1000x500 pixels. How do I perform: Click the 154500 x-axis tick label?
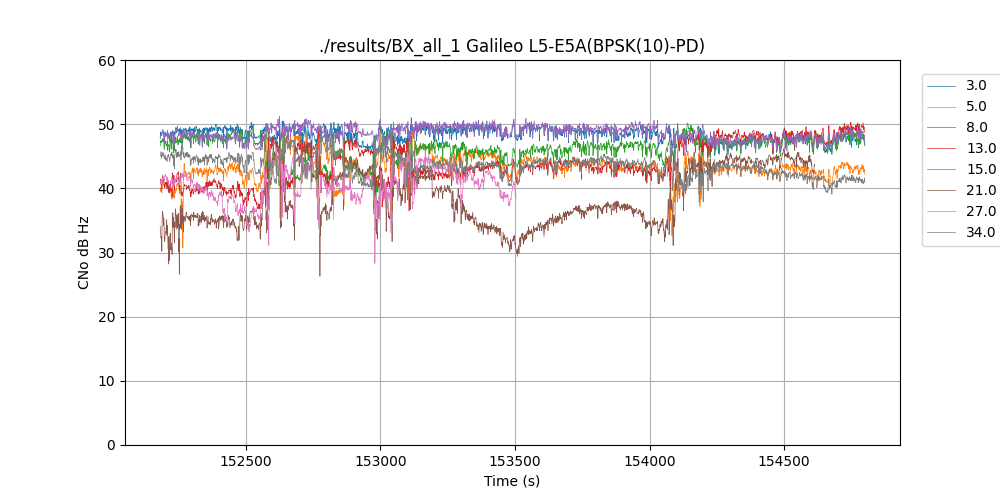(784, 462)
